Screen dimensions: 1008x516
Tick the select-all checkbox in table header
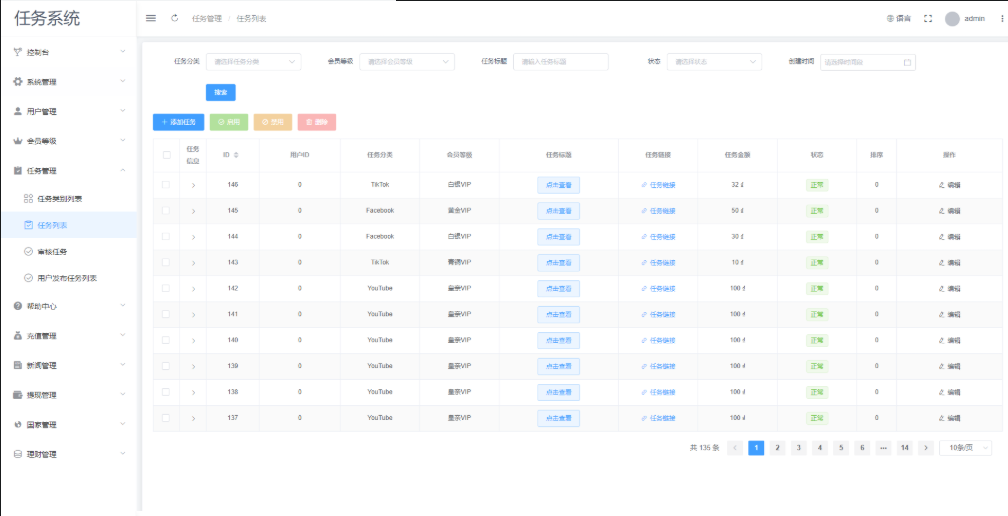(166, 155)
